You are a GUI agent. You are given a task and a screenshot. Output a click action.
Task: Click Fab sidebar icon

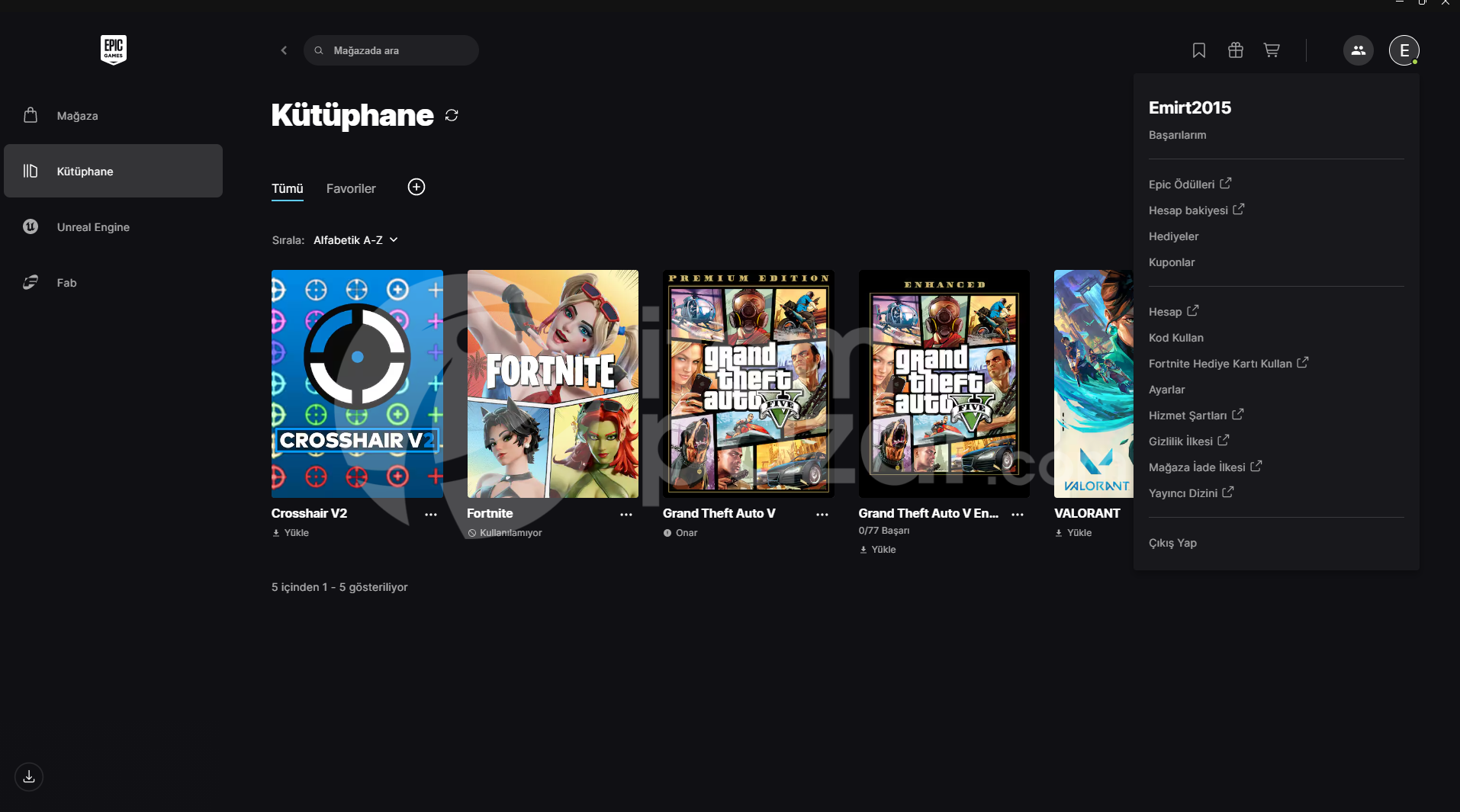[31, 282]
